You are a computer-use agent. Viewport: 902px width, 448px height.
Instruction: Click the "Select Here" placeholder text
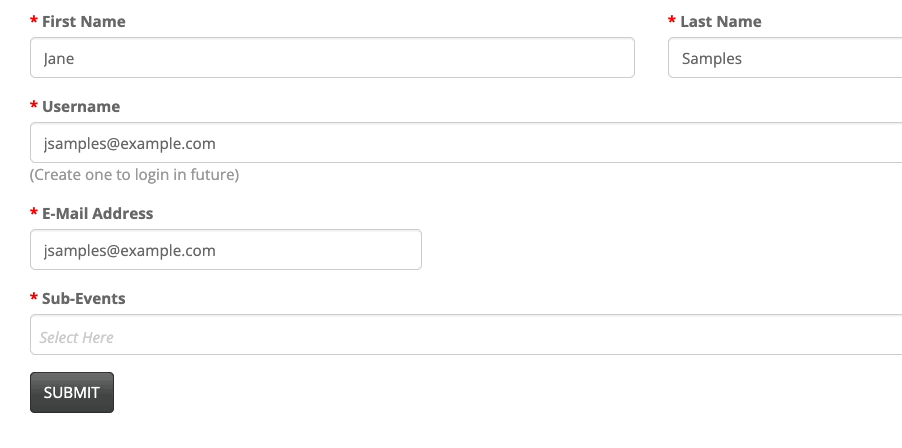point(77,337)
